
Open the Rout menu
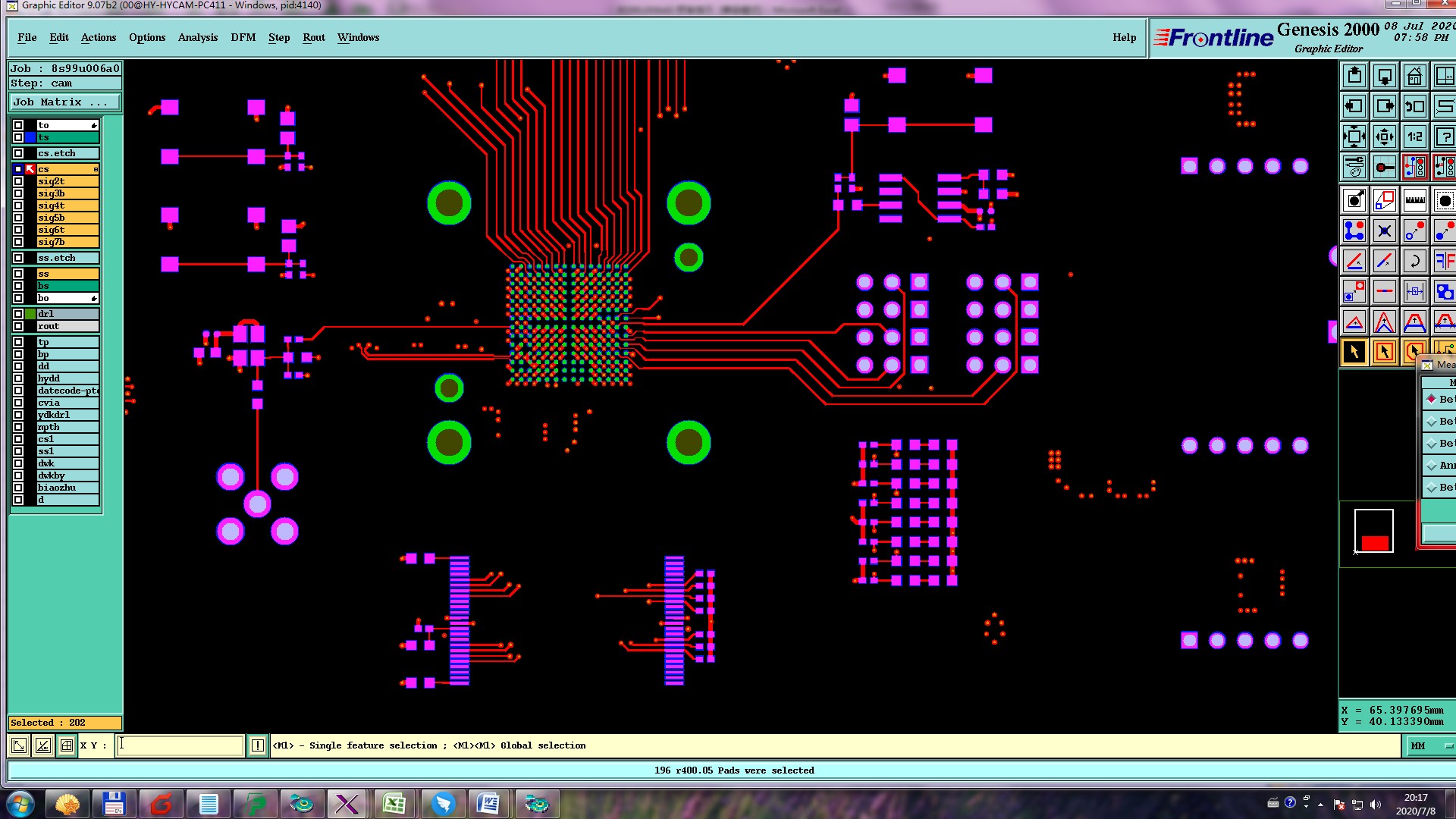tap(313, 37)
